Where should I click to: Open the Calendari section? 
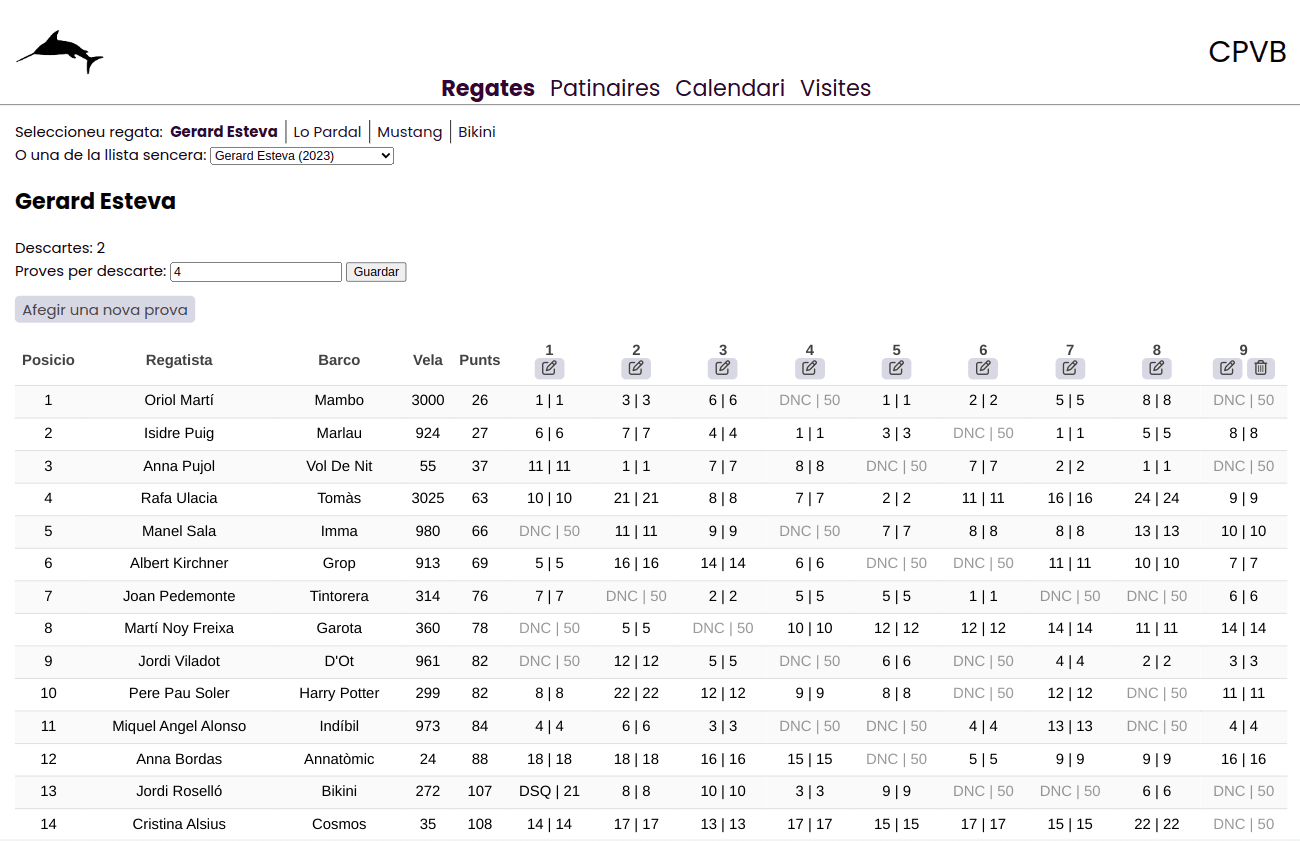(x=730, y=88)
